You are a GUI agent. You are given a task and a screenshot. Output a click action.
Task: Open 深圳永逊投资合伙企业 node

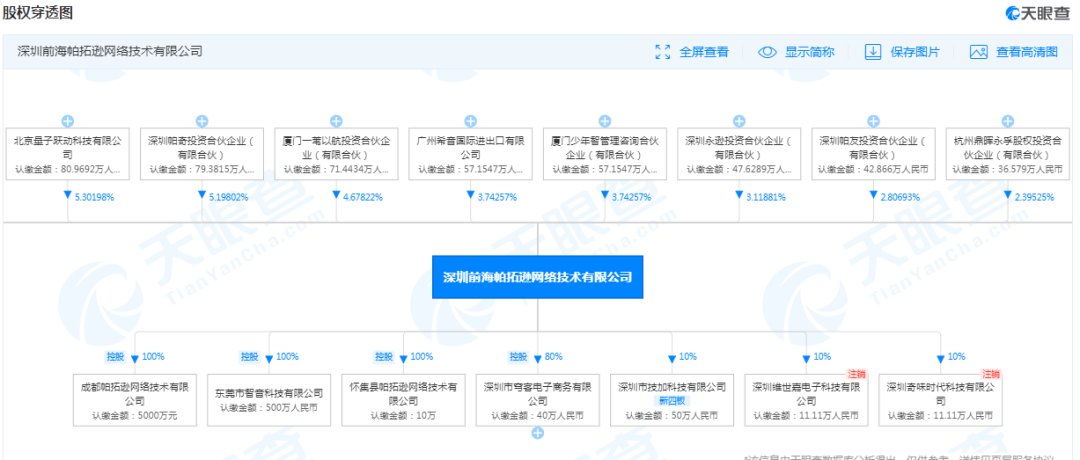[739, 154]
